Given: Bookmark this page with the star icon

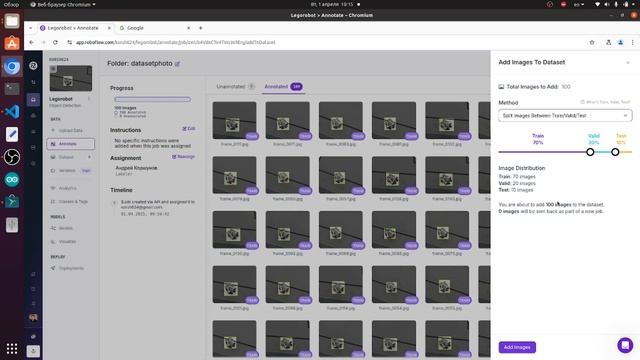Looking at the screenshot, I should click(592, 42).
